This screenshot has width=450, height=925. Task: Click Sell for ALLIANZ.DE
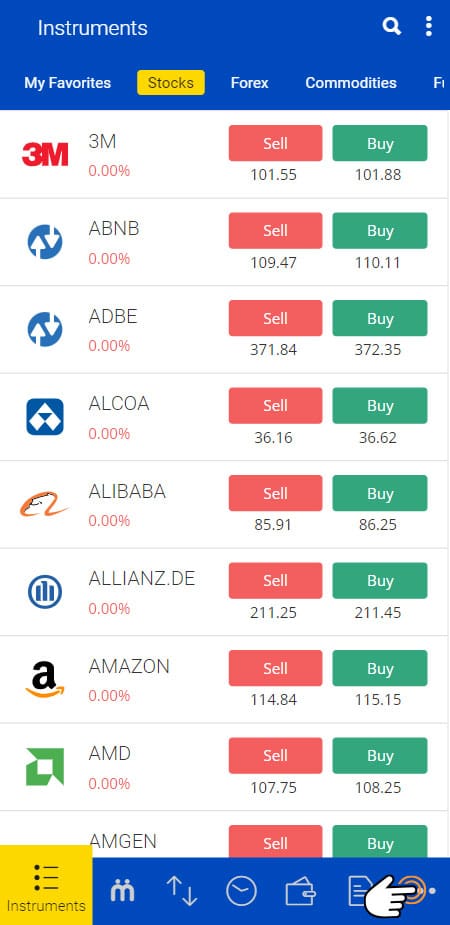pyautogui.click(x=275, y=580)
